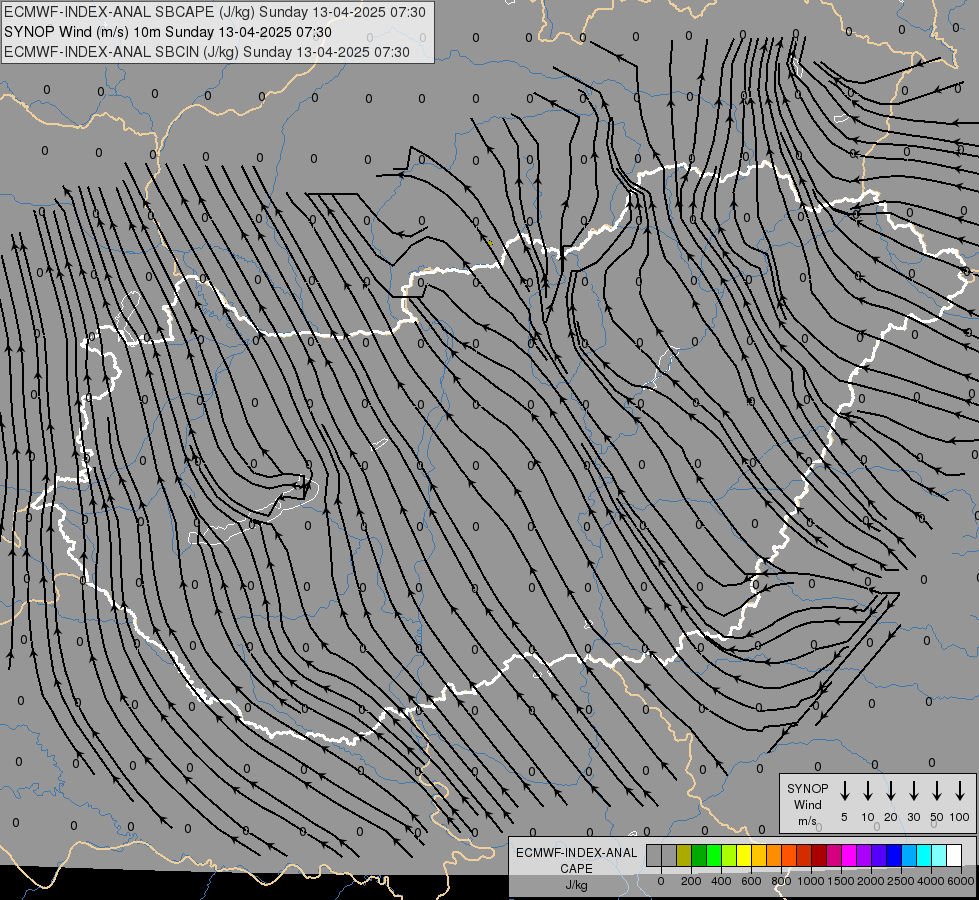
Task: Click the 800 tick label on the CAPE scale
Action: [x=781, y=881]
